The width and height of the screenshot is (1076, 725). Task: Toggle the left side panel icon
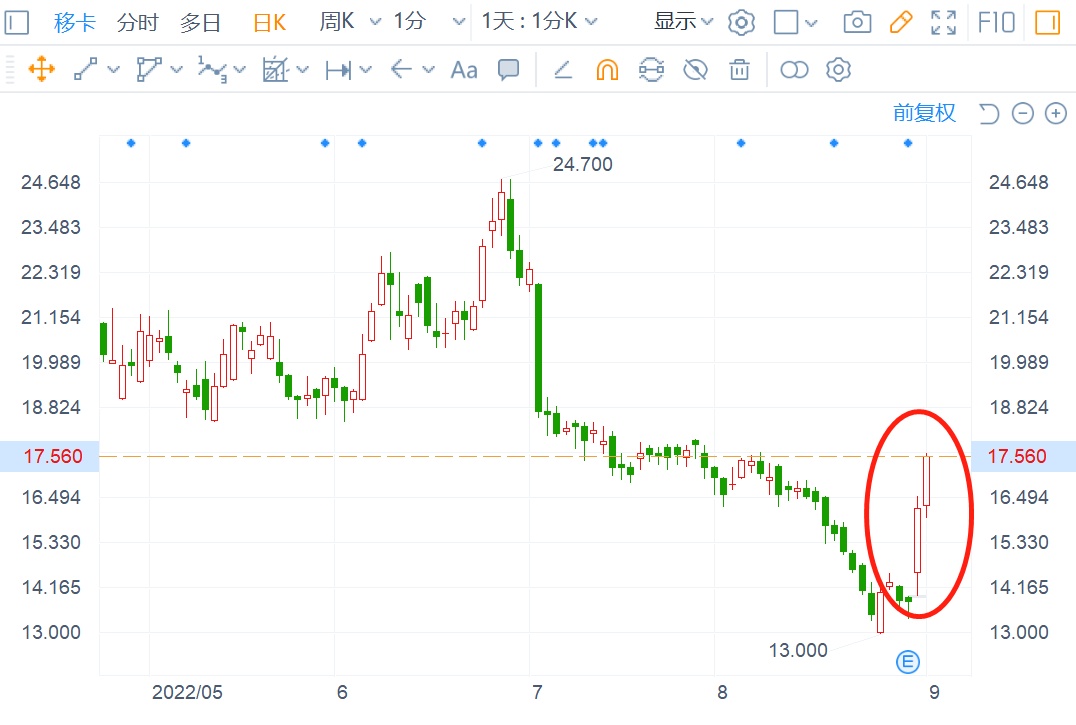(16, 23)
